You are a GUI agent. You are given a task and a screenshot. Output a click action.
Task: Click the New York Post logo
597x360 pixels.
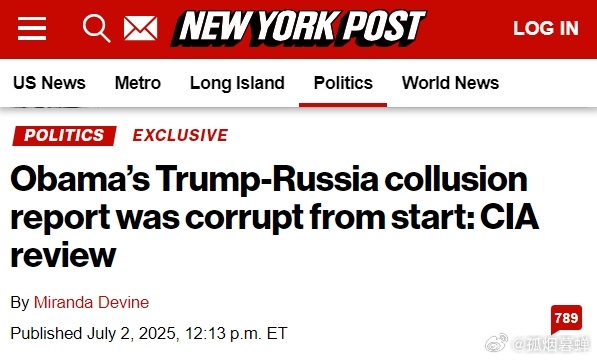pyautogui.click(x=299, y=28)
